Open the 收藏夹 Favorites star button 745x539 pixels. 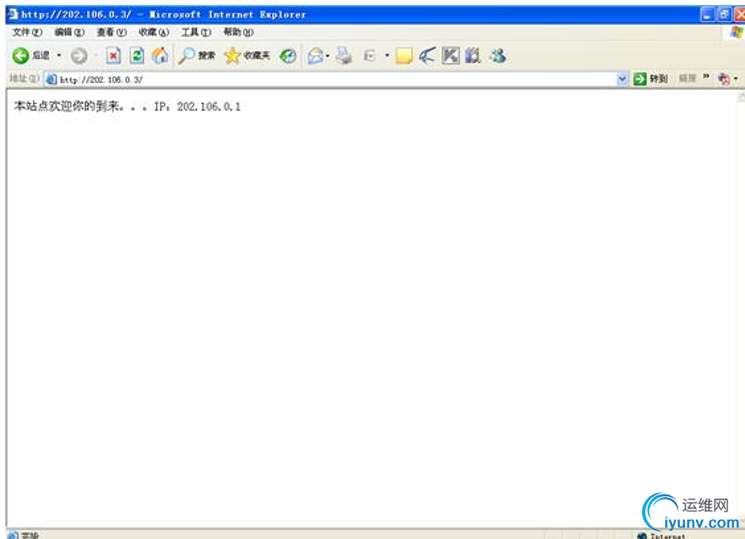247,56
